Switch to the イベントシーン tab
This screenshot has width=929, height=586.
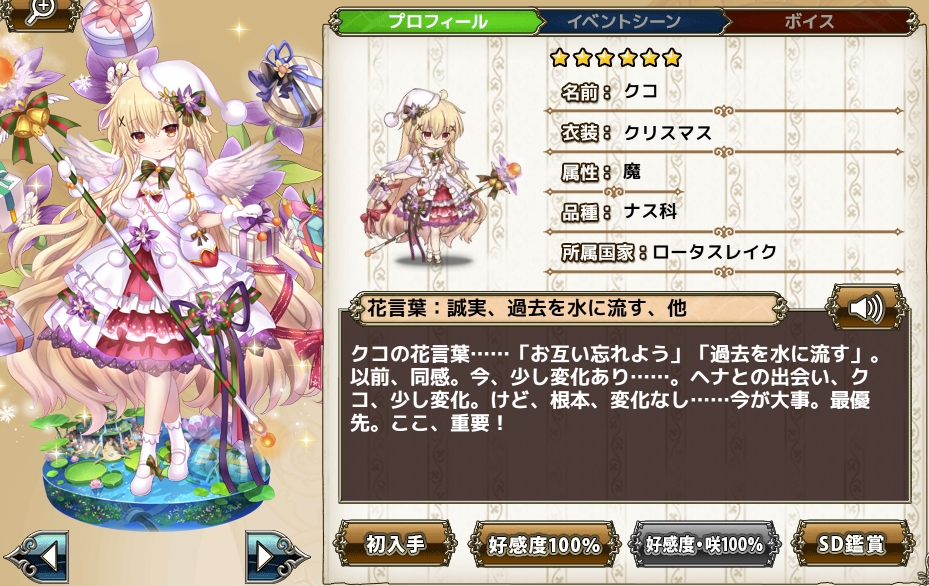pos(624,22)
